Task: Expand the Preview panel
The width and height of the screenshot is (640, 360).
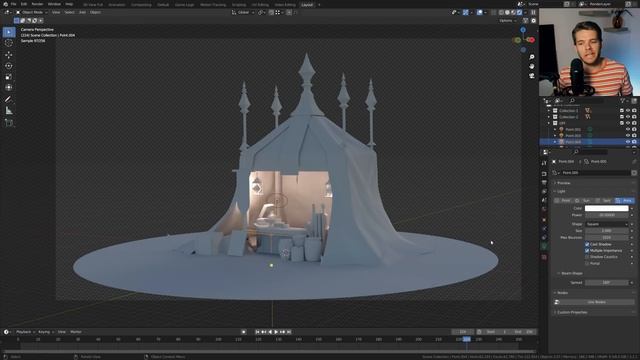Action: (x=563, y=183)
